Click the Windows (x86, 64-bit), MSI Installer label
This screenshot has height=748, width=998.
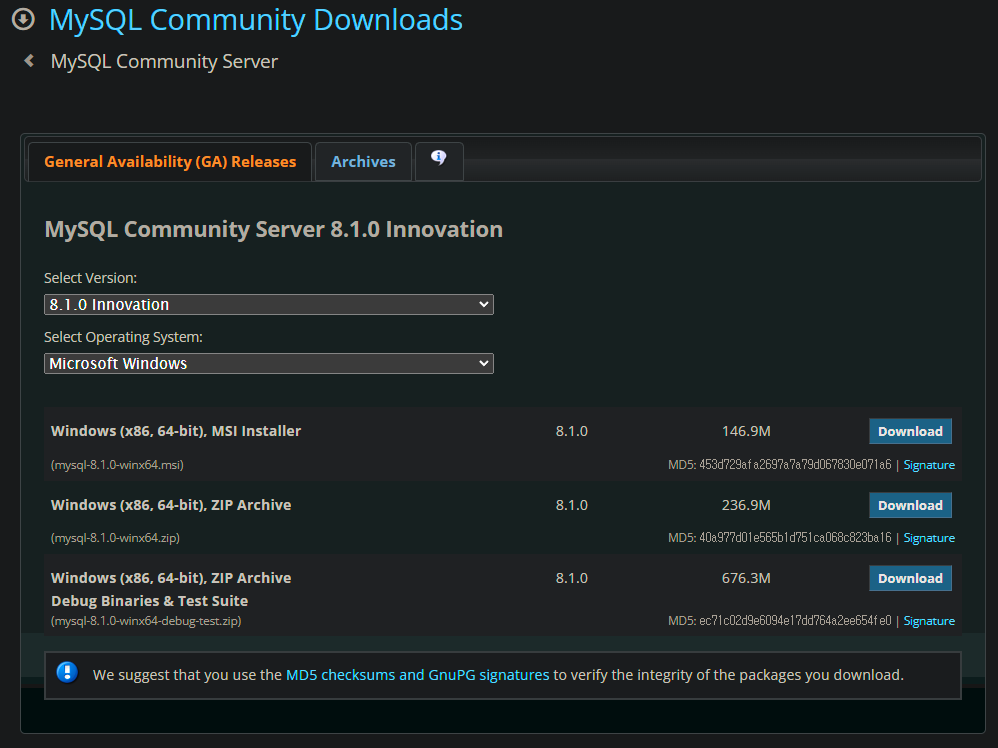coord(176,431)
